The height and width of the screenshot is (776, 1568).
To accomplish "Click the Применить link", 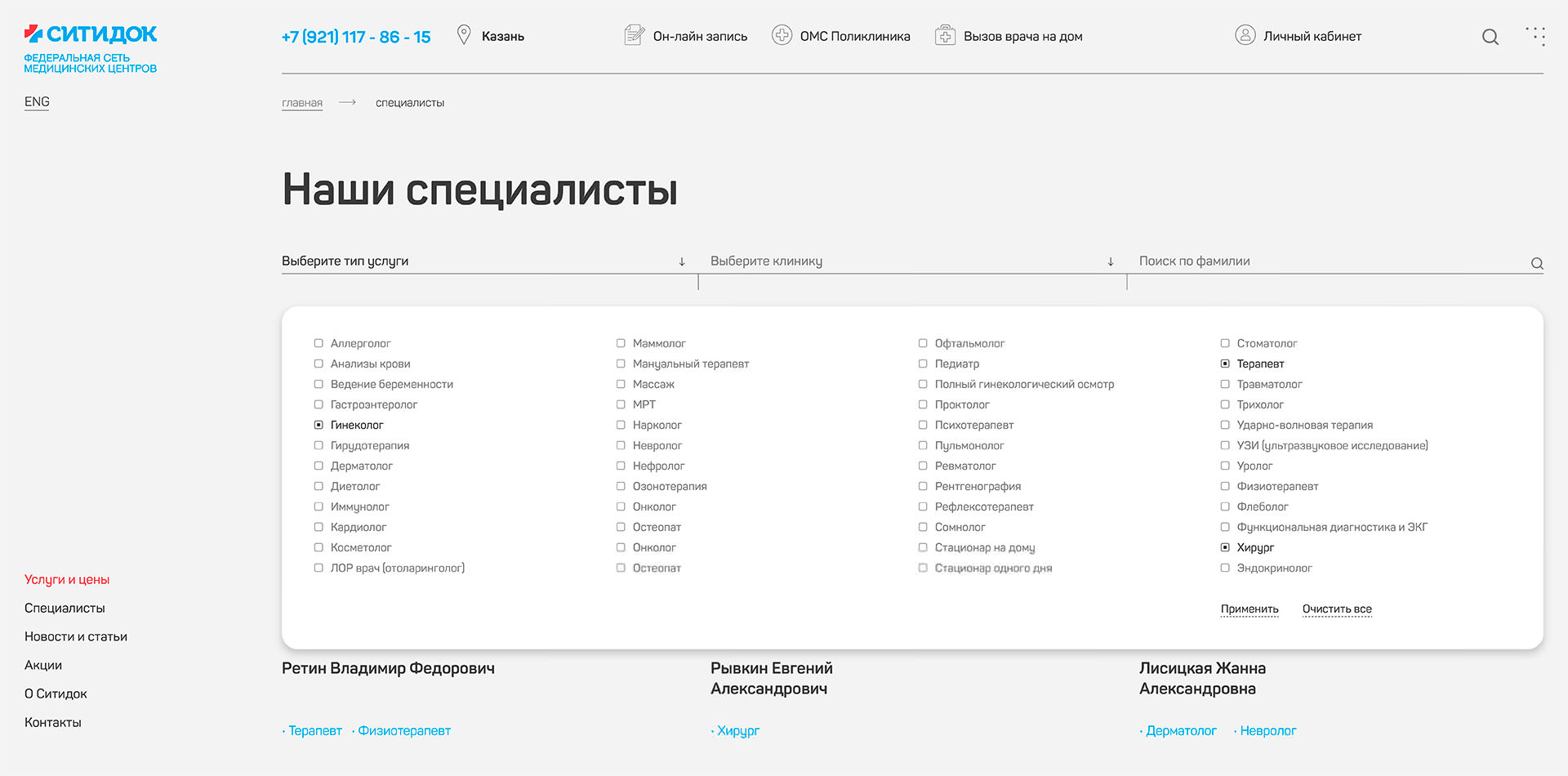I will click(x=1249, y=609).
